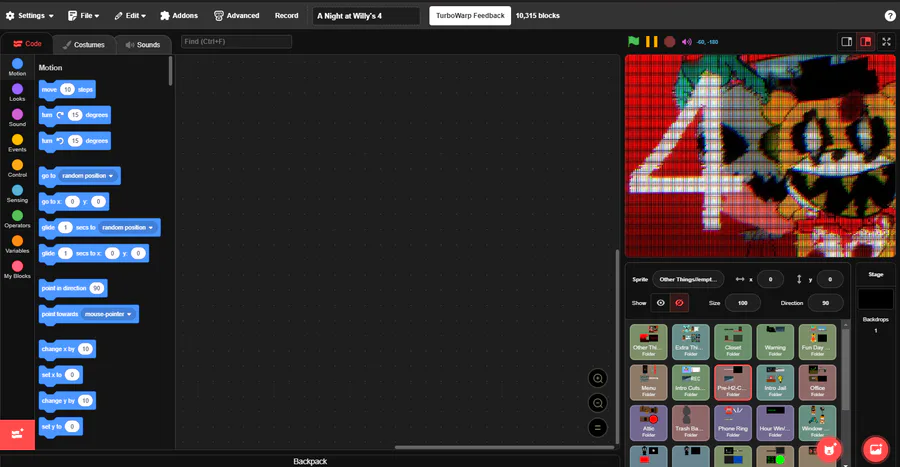
Task: Focus the Find (Ctrl+F) search box
Action: [236, 41]
